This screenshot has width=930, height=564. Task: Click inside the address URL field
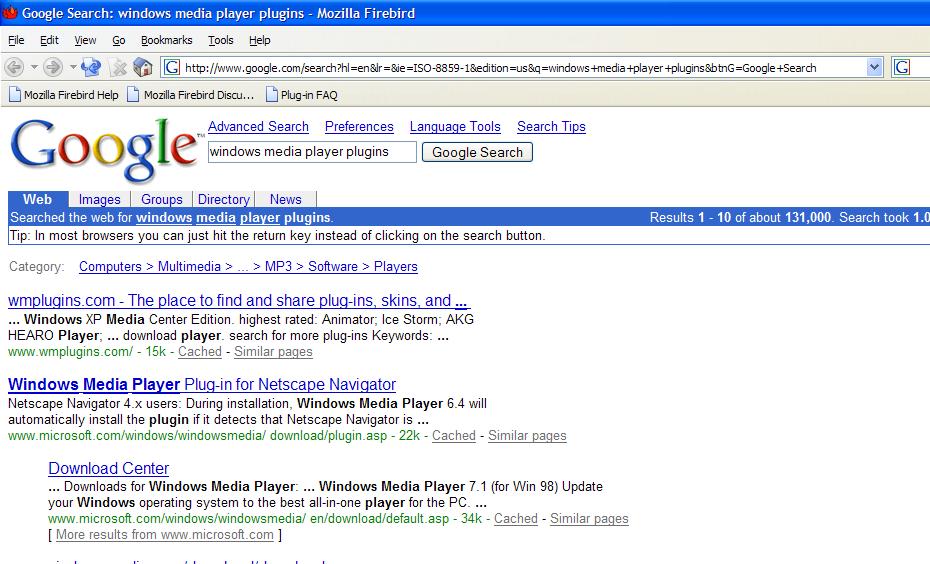click(522, 68)
